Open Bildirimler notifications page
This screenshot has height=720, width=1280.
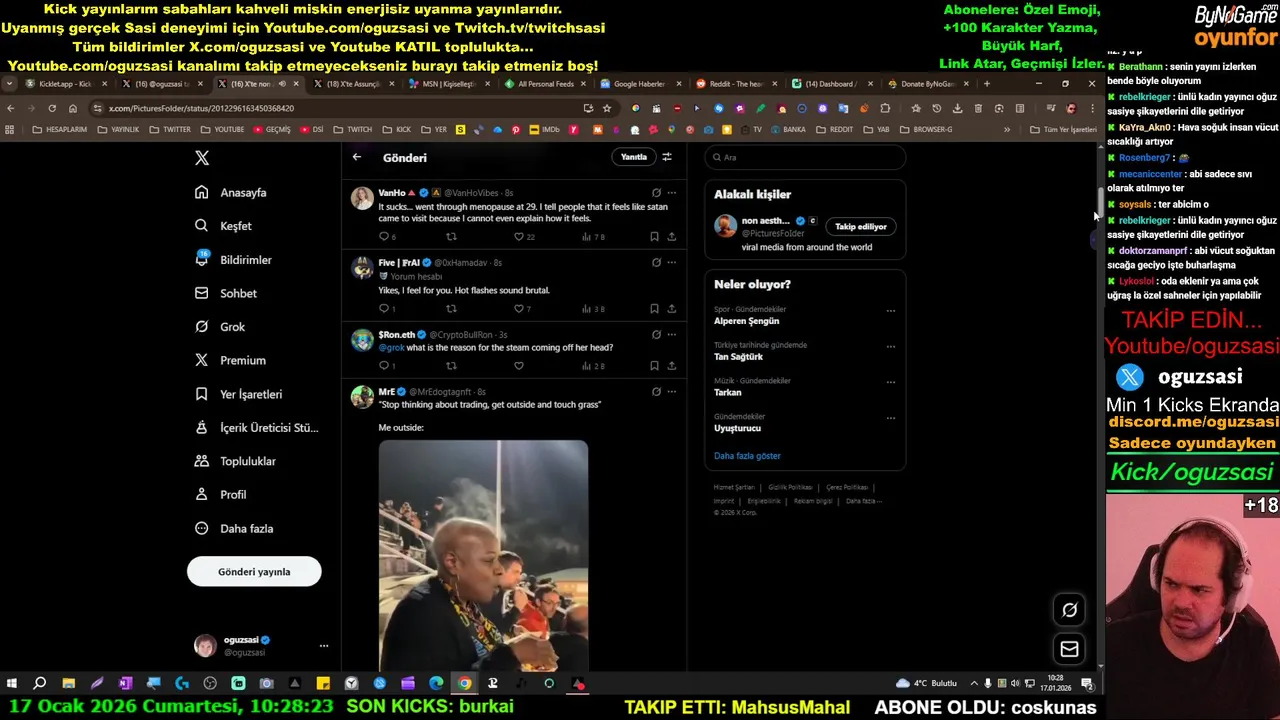233,260
